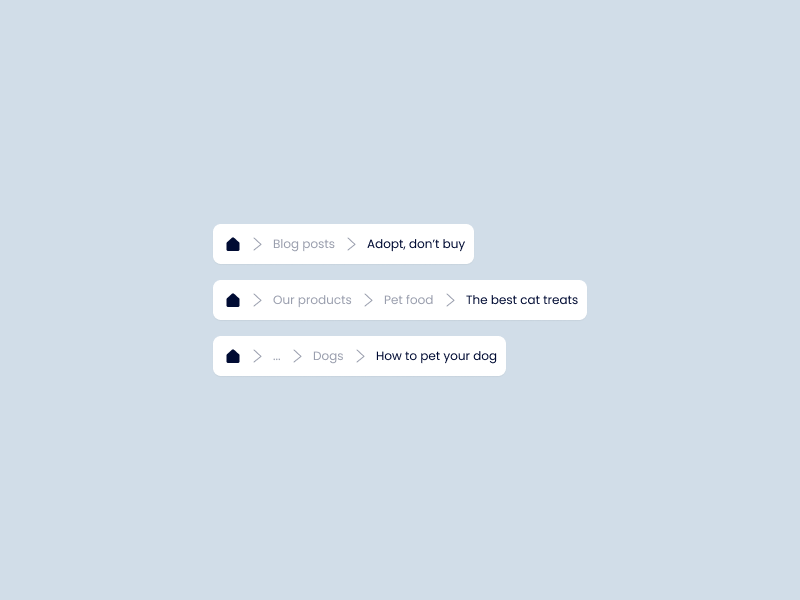Navigate to the Pet food breadcrumb

click(x=408, y=300)
